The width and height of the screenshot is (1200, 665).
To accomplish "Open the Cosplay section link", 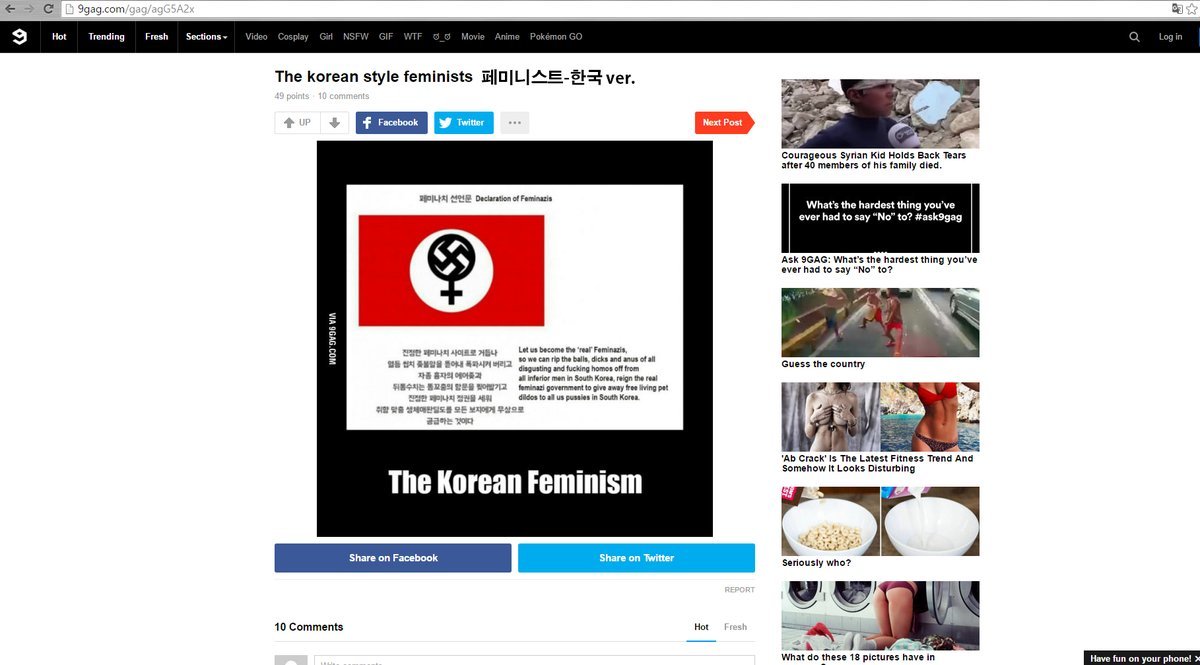I will tap(293, 37).
